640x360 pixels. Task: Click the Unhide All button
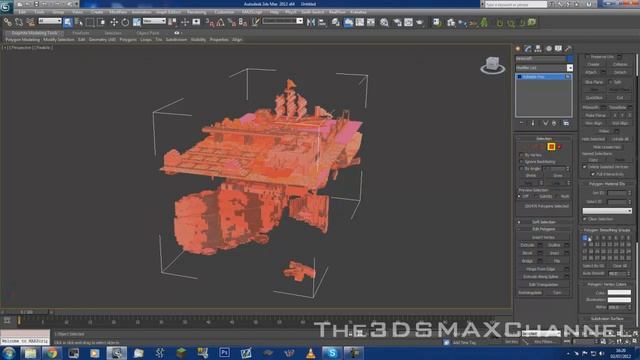(620, 139)
